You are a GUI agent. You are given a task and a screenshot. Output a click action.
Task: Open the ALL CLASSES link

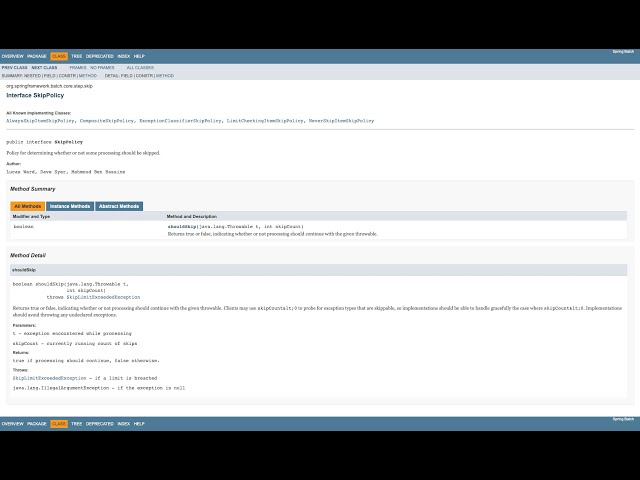pos(140,68)
